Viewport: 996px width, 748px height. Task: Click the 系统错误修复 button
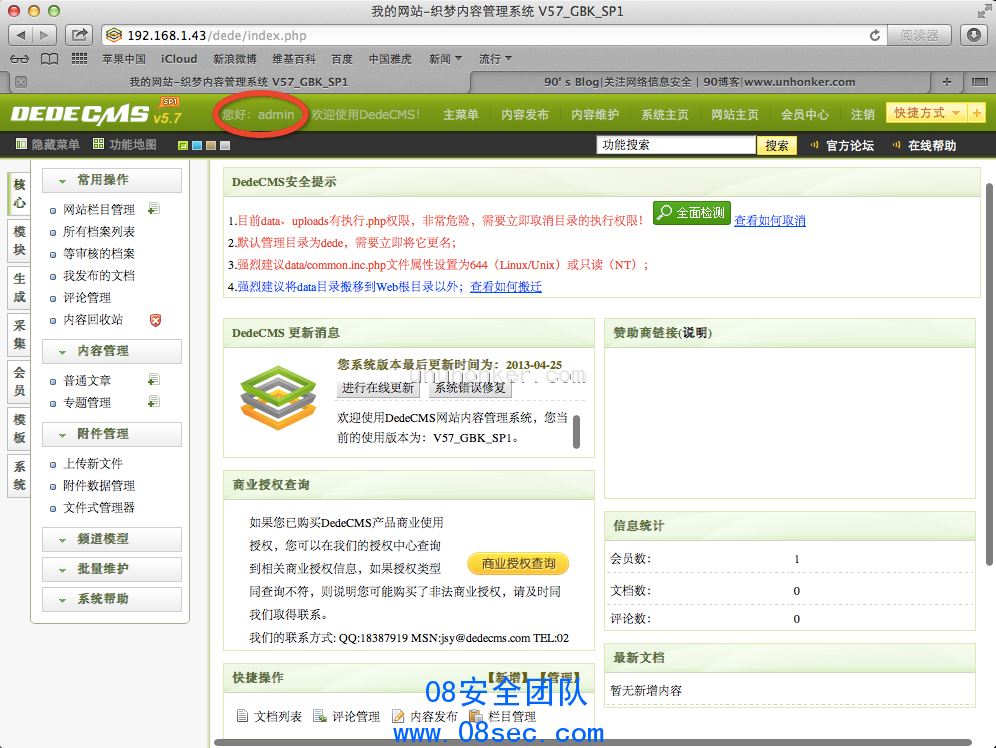(470, 387)
